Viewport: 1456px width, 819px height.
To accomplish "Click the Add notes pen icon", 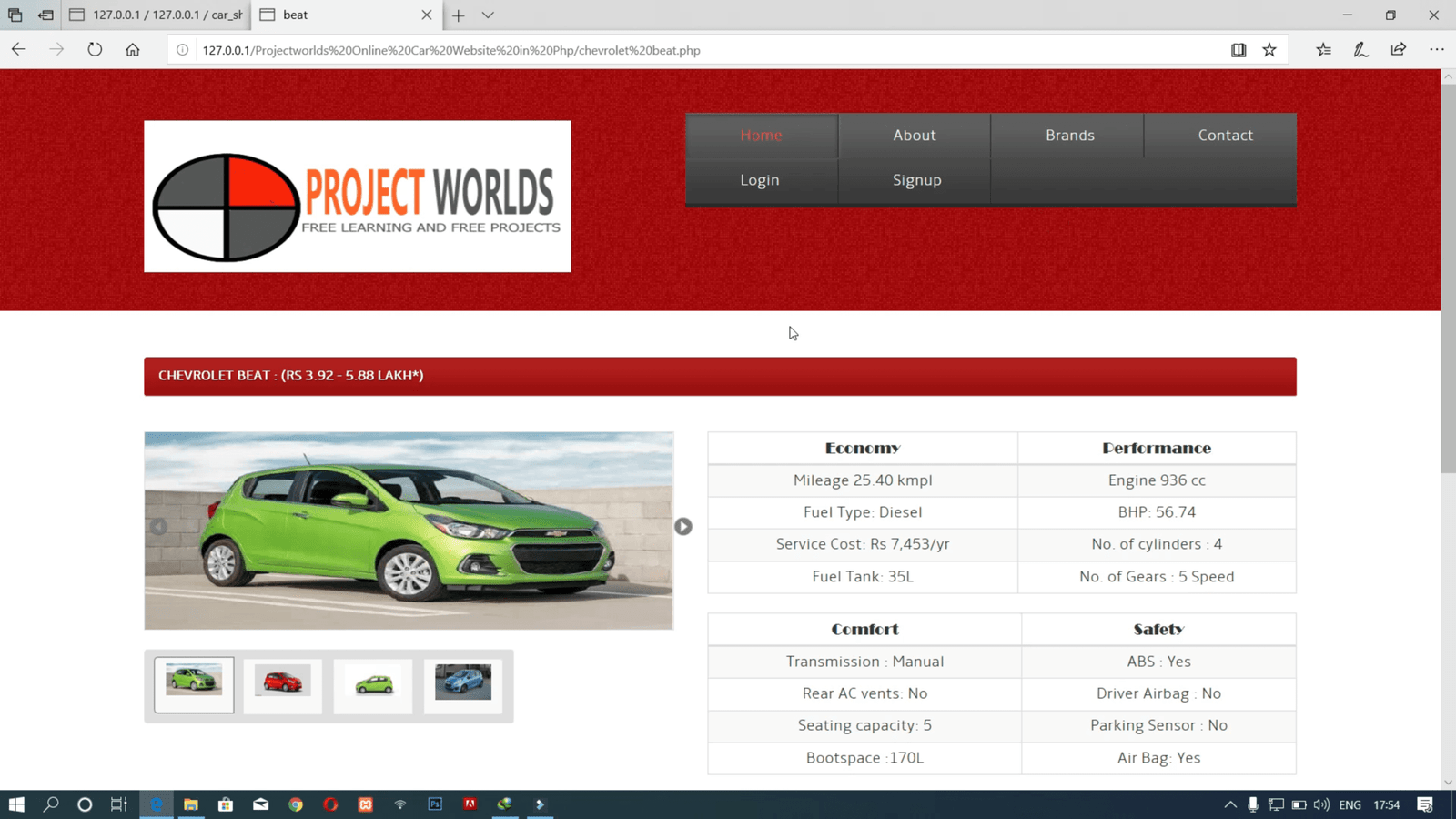I will pos(1360,50).
